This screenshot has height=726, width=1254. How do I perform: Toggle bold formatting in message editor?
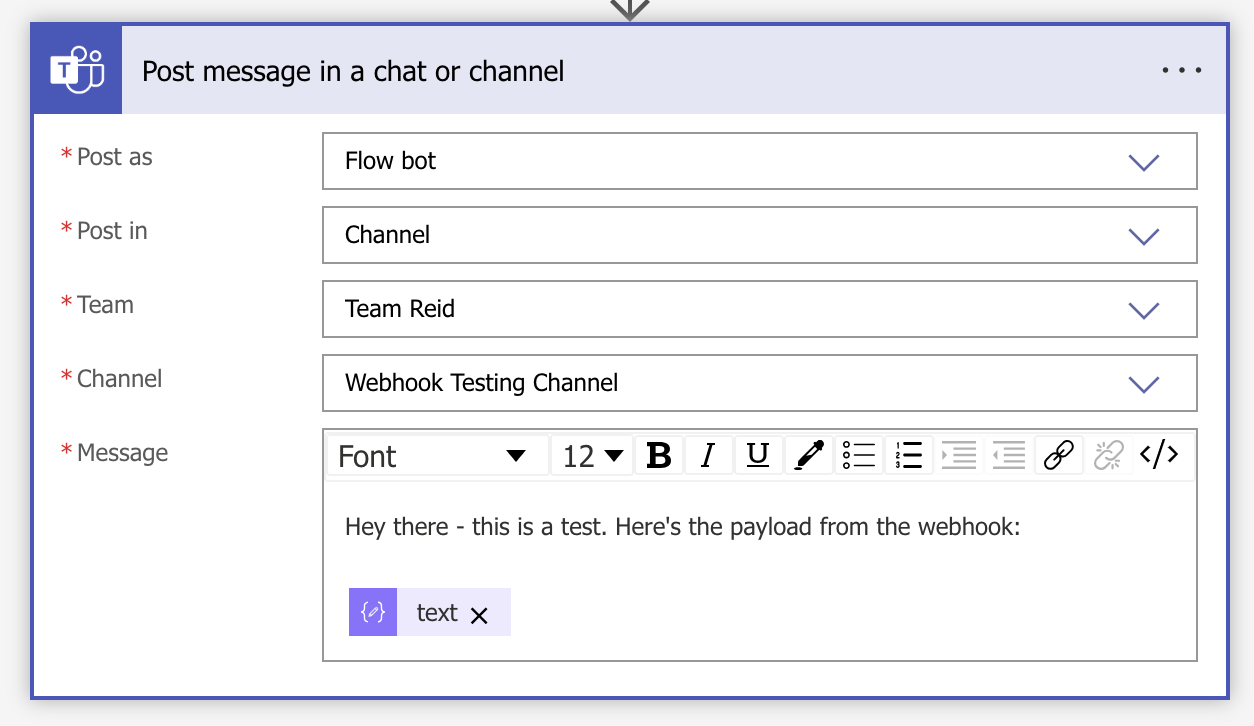[x=659, y=456]
